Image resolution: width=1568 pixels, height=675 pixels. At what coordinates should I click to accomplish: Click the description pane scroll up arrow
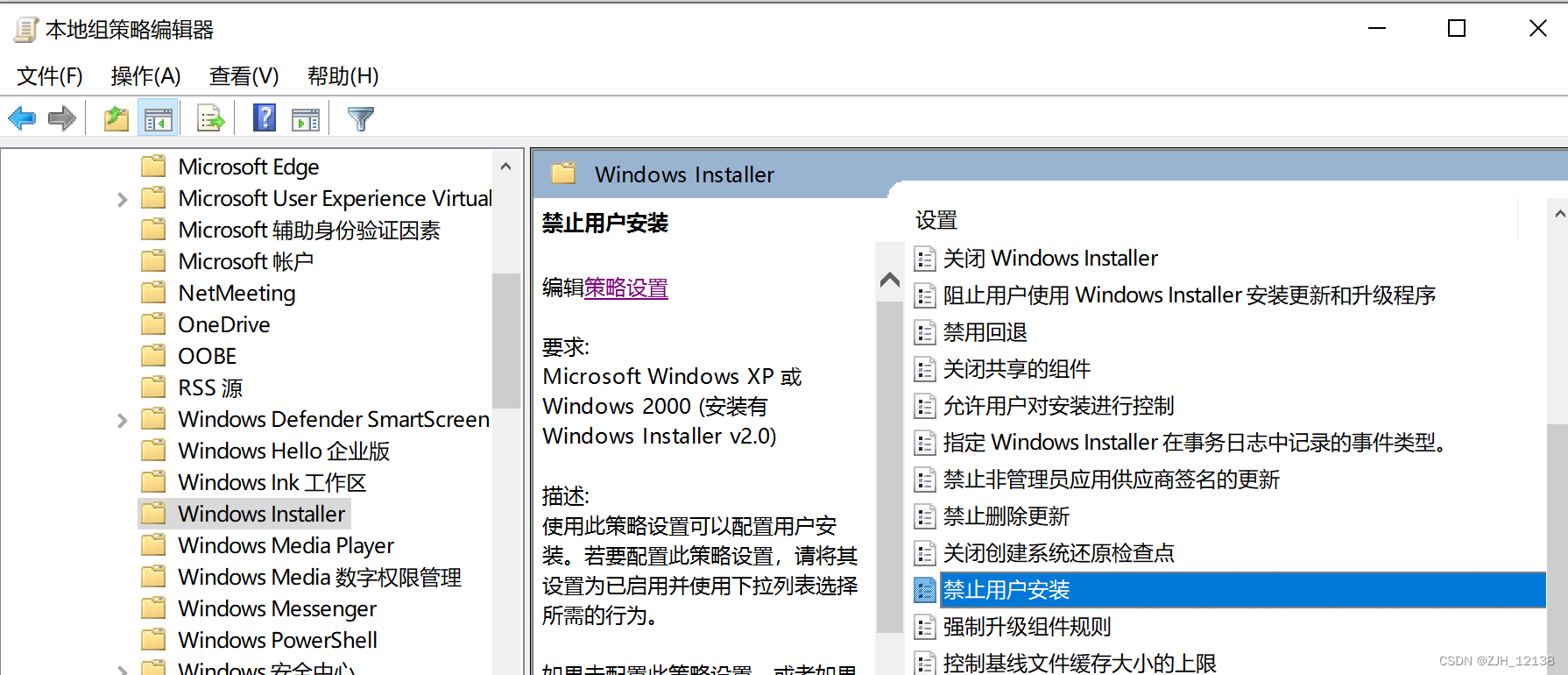click(x=890, y=280)
